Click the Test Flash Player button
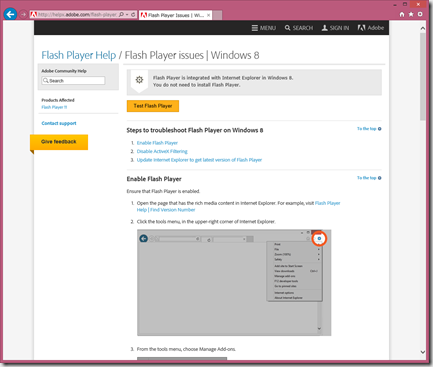433x367 pixels. click(x=153, y=106)
